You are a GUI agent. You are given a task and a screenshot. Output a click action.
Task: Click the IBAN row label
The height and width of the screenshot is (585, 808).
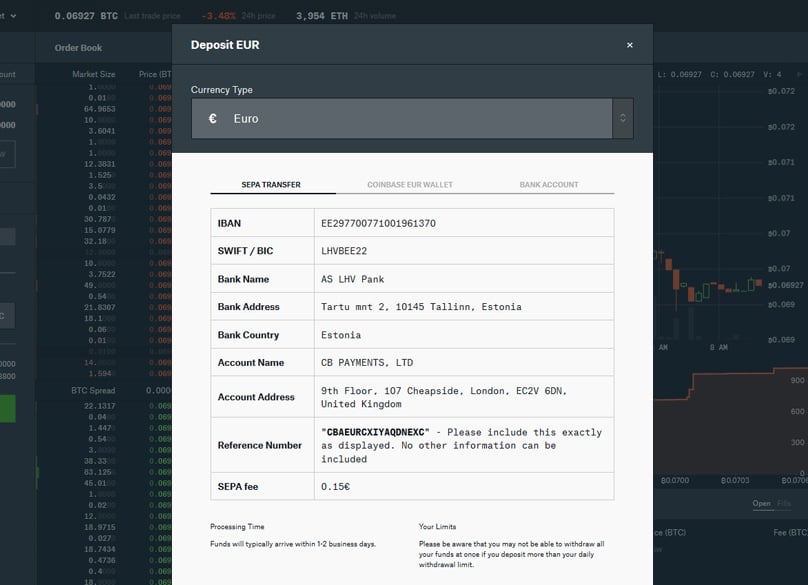(229, 223)
